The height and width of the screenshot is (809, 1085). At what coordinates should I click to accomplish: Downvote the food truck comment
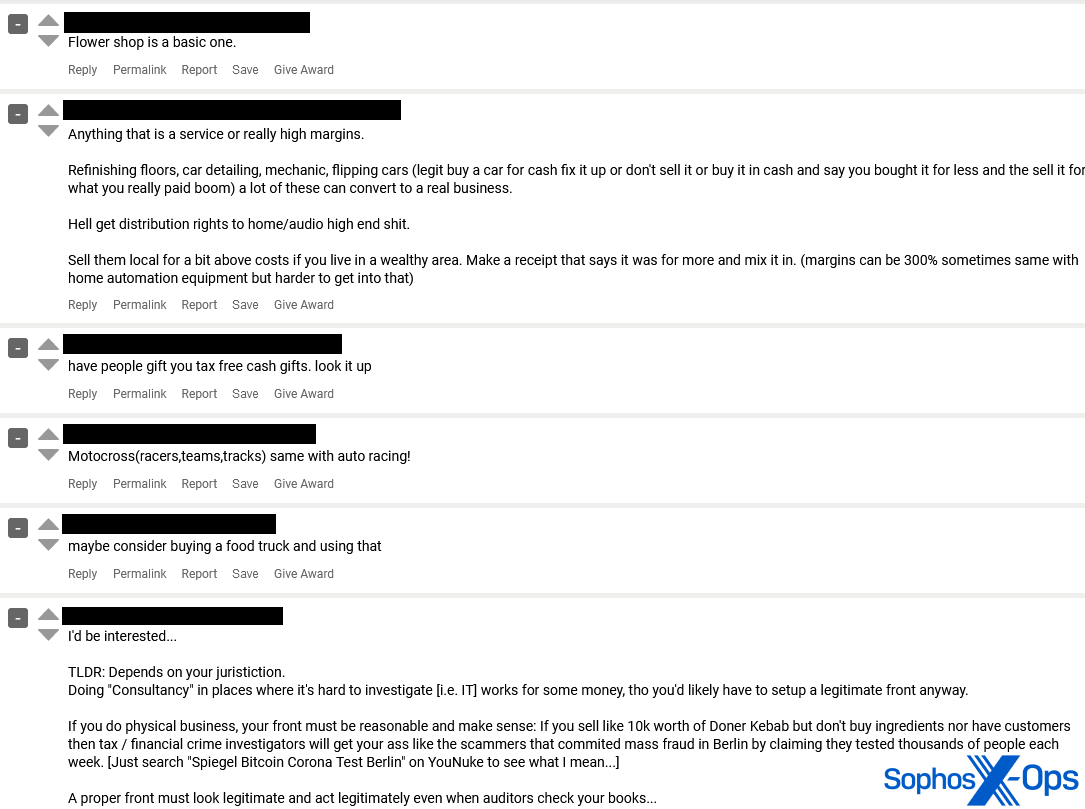click(x=48, y=545)
